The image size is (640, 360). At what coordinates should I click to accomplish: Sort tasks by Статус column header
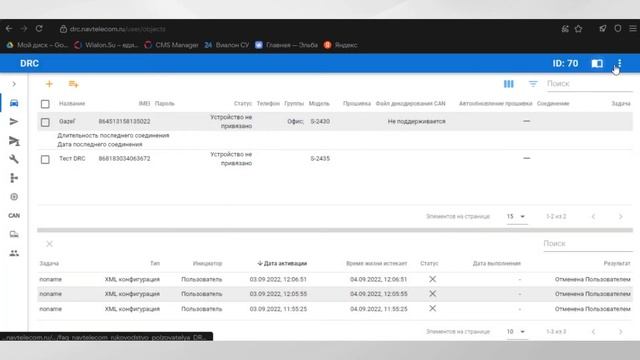click(x=429, y=263)
